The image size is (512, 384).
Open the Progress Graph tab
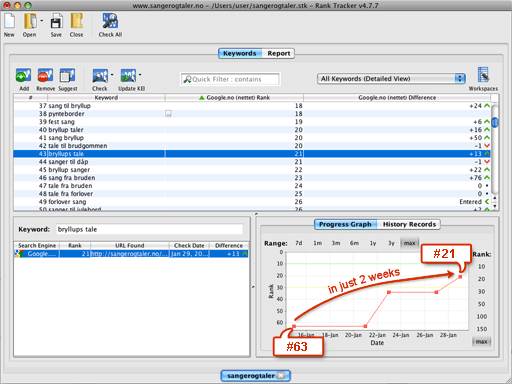345,224
